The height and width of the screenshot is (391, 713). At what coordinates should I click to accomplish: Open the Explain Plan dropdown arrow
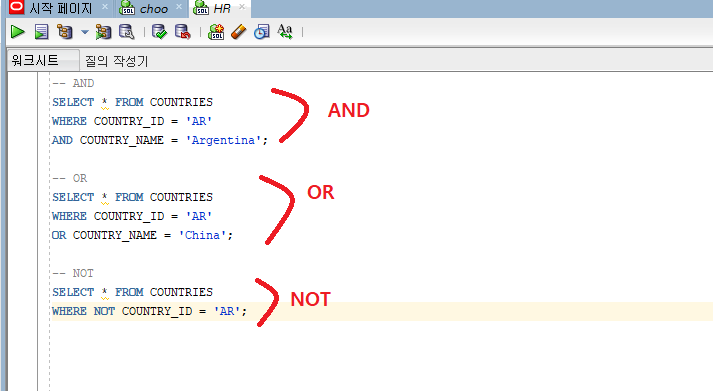pyautogui.click(x=85, y=32)
